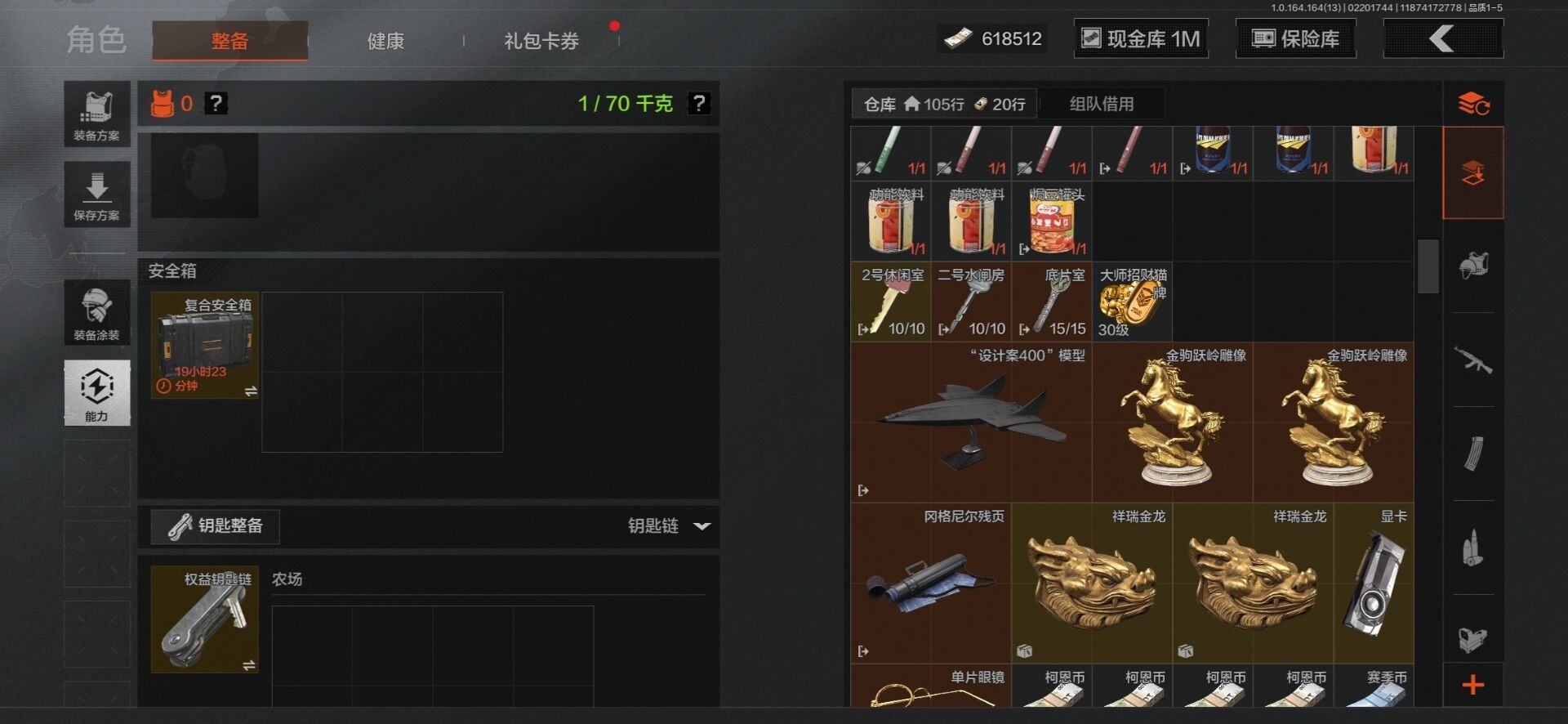
Task: Click the sort warehouse stack icon
Action: click(1473, 104)
